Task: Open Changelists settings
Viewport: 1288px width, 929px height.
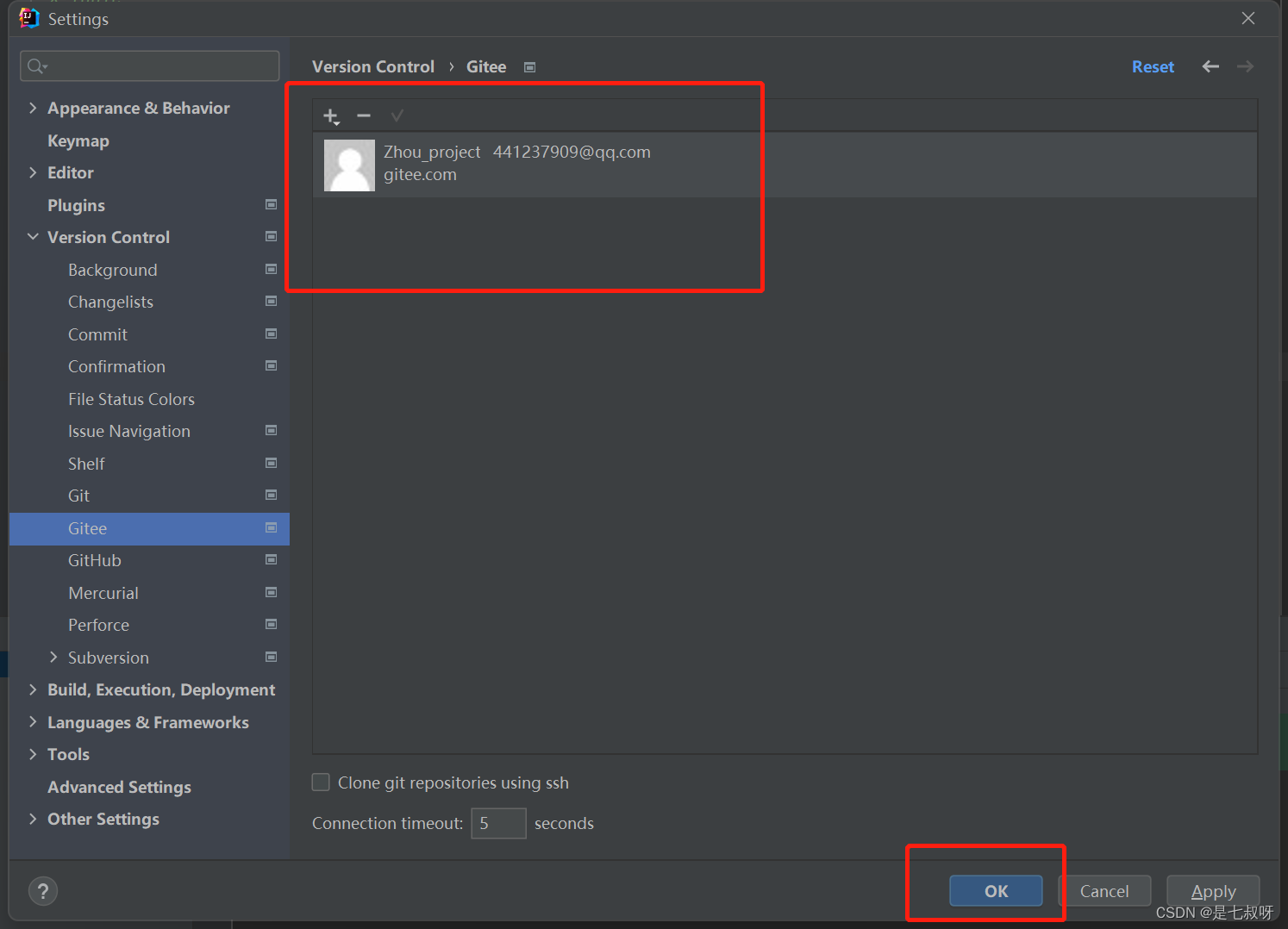Action: 110,302
